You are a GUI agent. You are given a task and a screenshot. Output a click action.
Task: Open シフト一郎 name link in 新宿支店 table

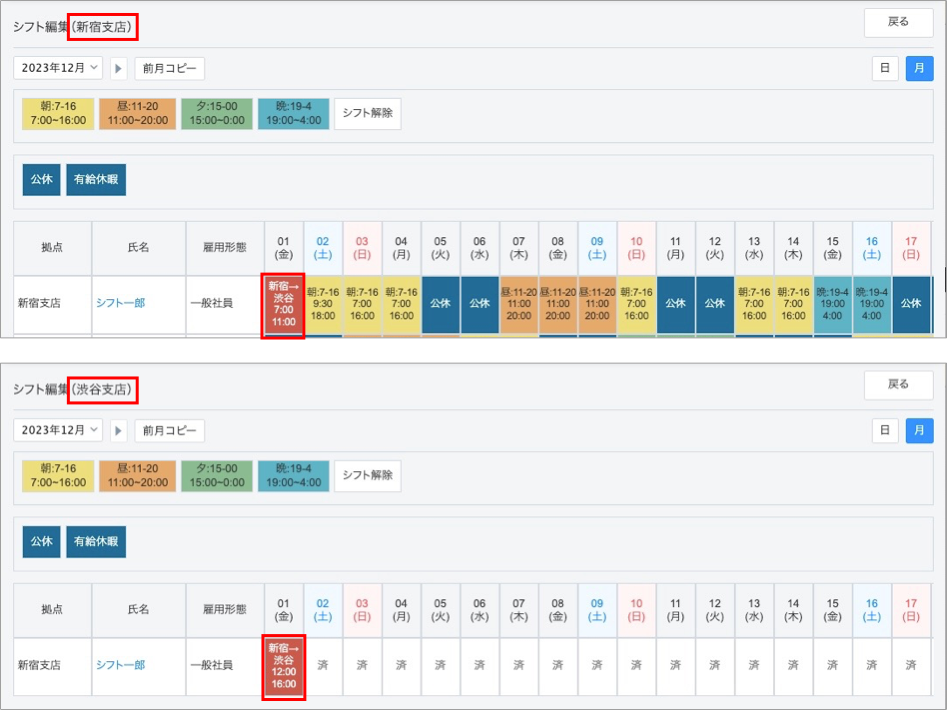[x=120, y=302]
